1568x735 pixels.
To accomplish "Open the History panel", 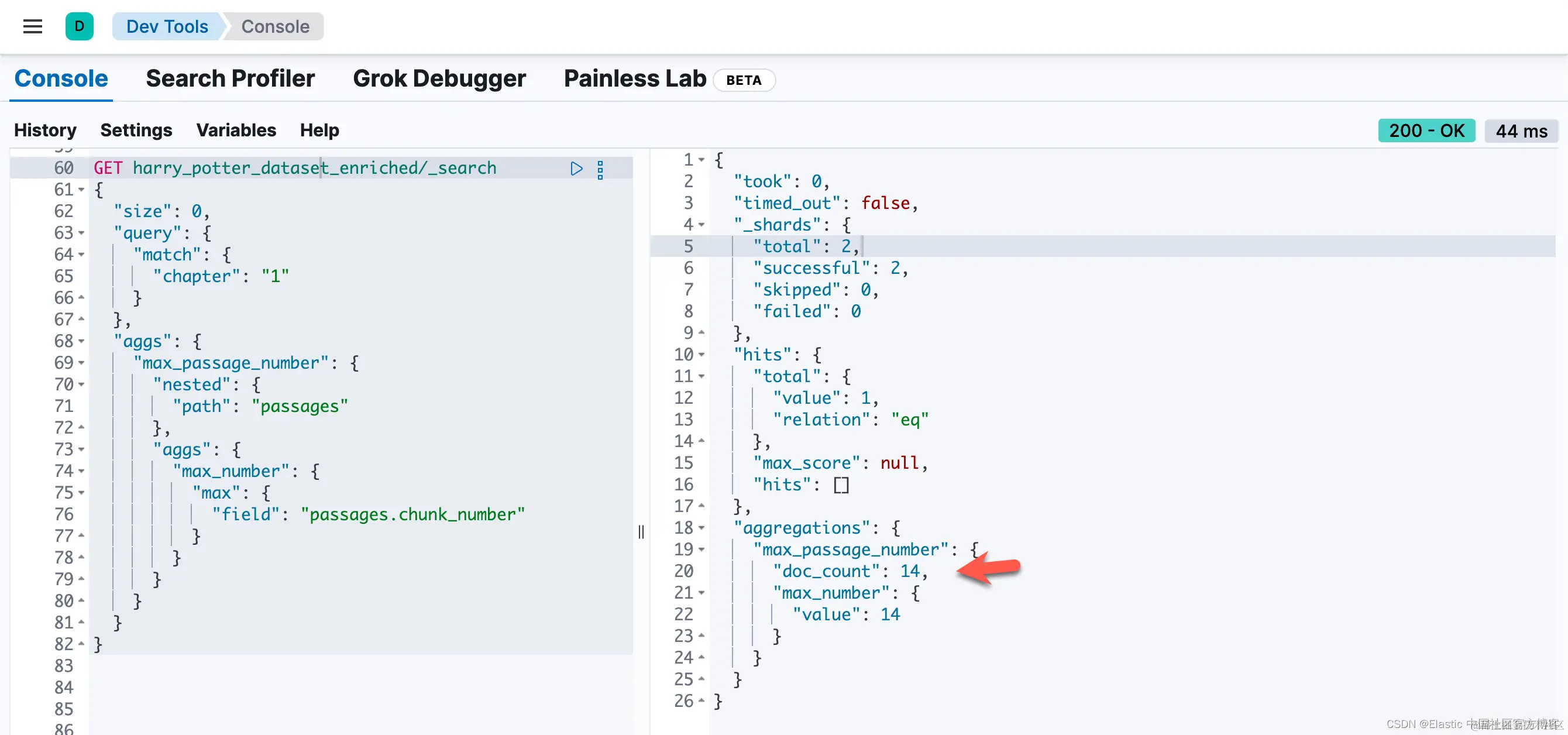I will 45,130.
